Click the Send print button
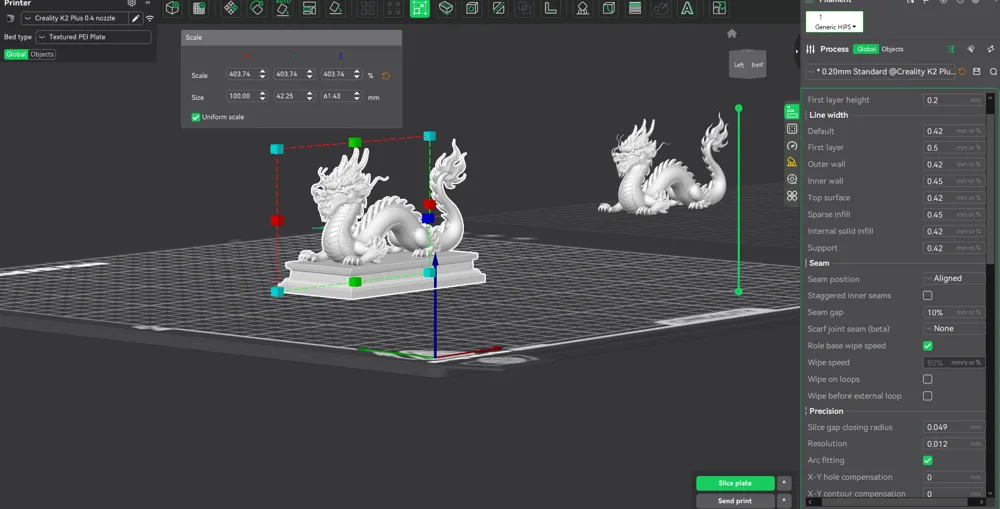 tap(735, 501)
